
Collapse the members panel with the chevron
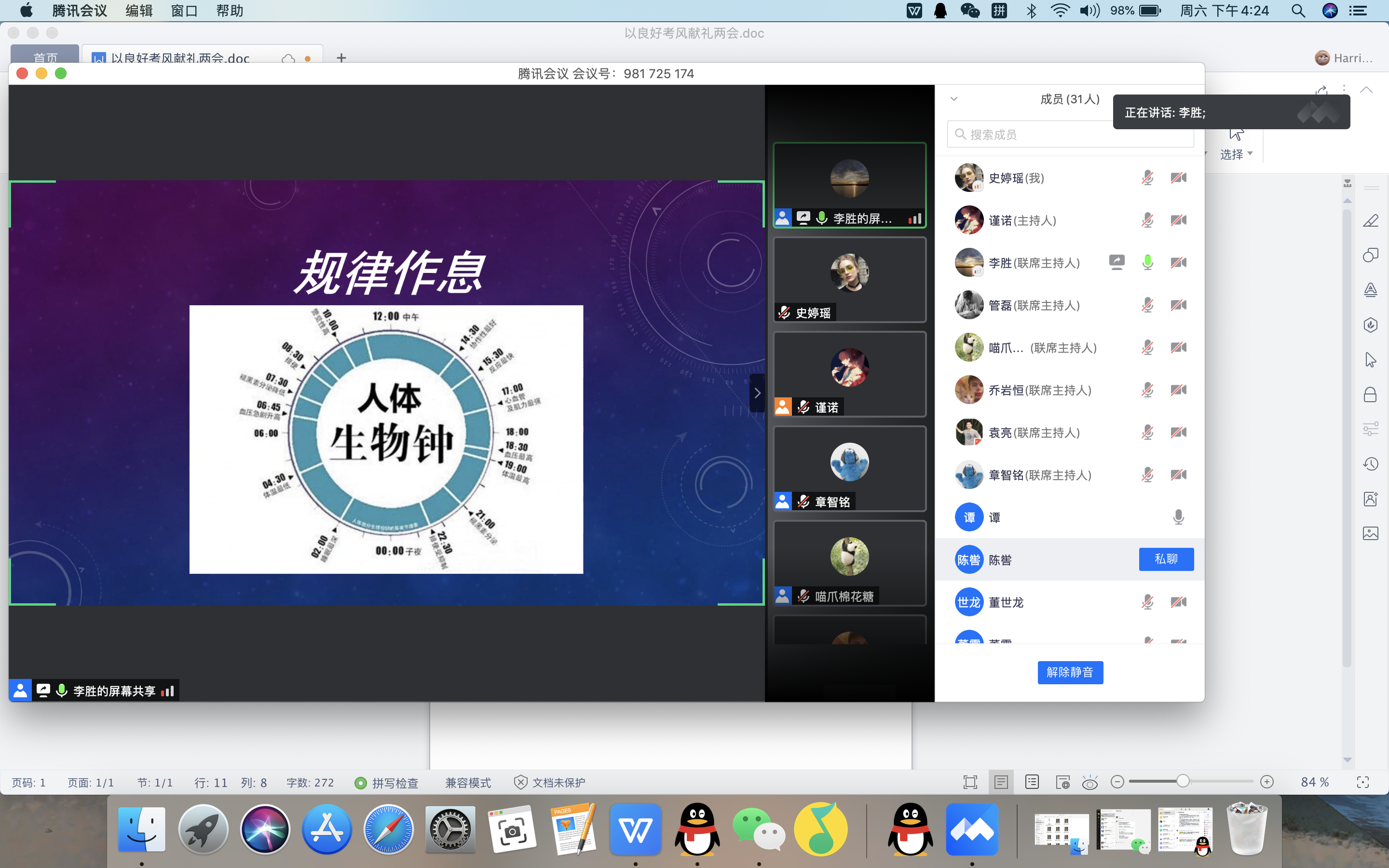[954, 99]
